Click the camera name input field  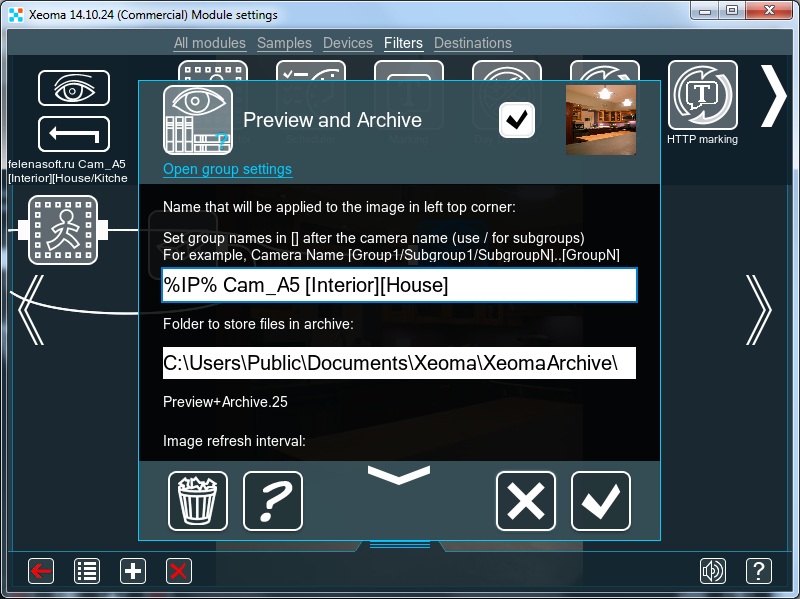[399, 285]
